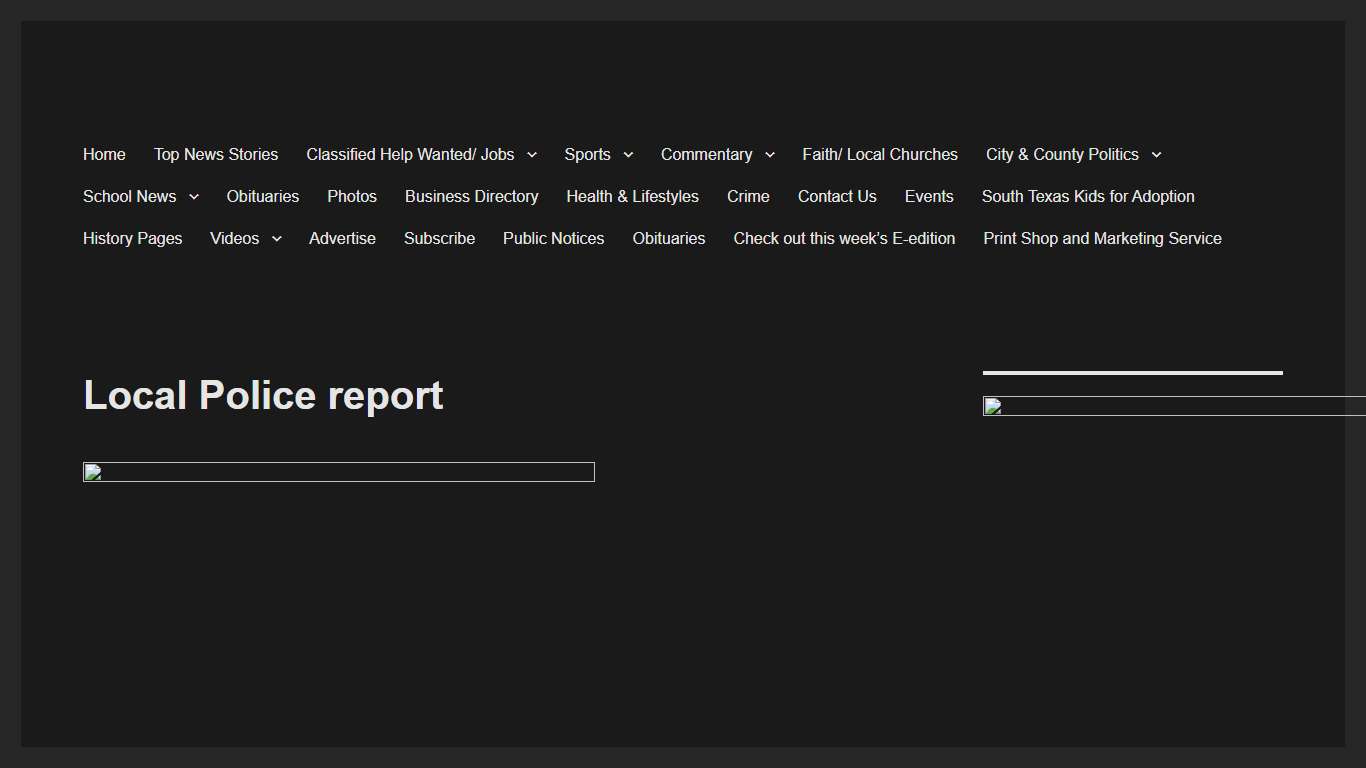1366x768 pixels.
Task: Open the Faith/ Local Churches page
Action: [880, 155]
